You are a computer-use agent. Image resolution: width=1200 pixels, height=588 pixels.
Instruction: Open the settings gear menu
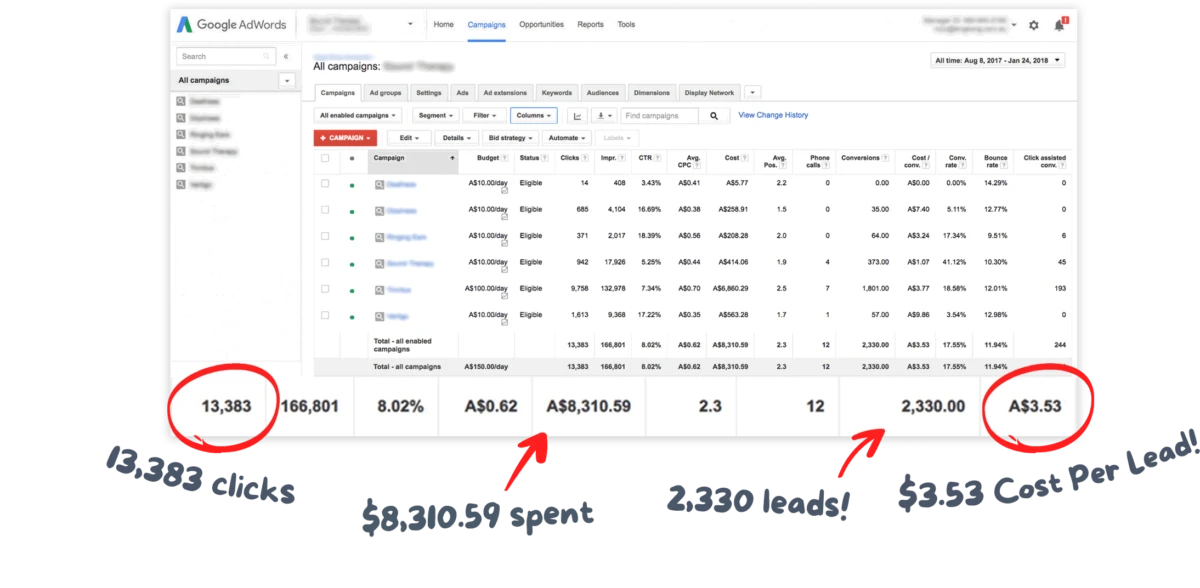pyautogui.click(x=1034, y=25)
